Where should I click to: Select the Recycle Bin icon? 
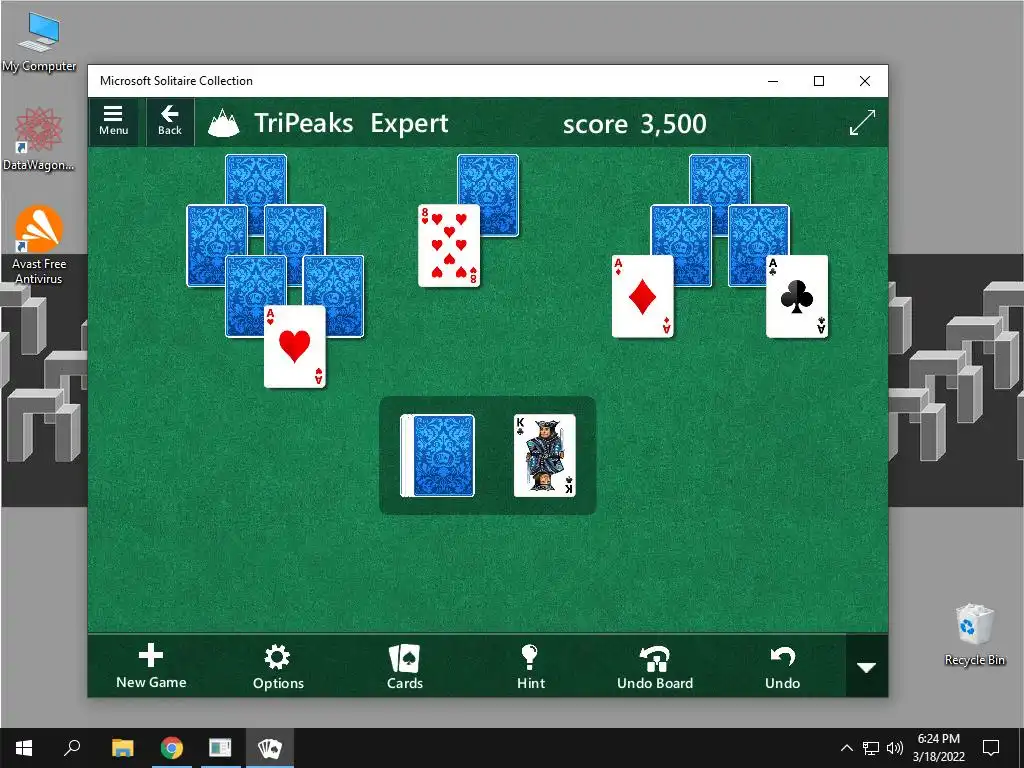tap(974, 634)
